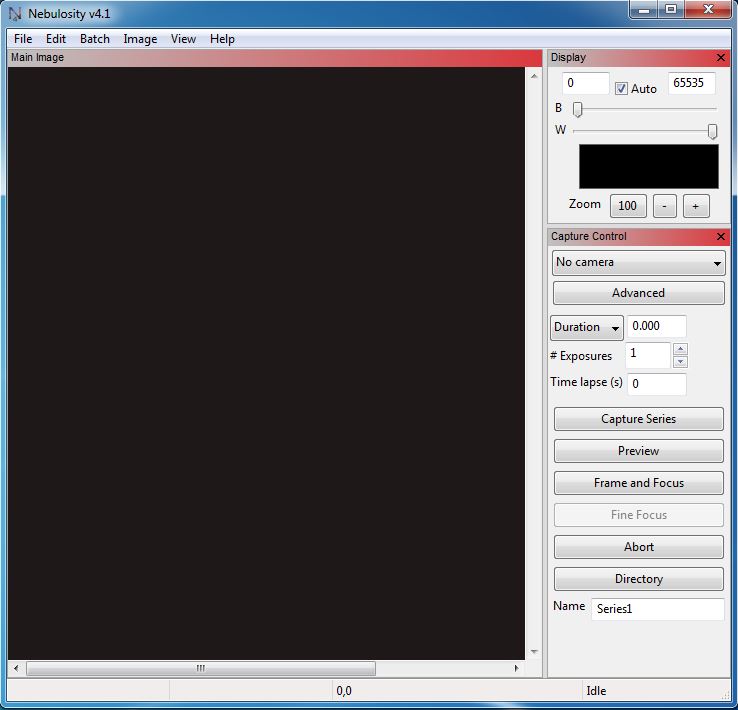Viewport: 738px width, 710px height.
Task: Click the # Exposures value field
Action: pyautogui.click(x=648, y=355)
